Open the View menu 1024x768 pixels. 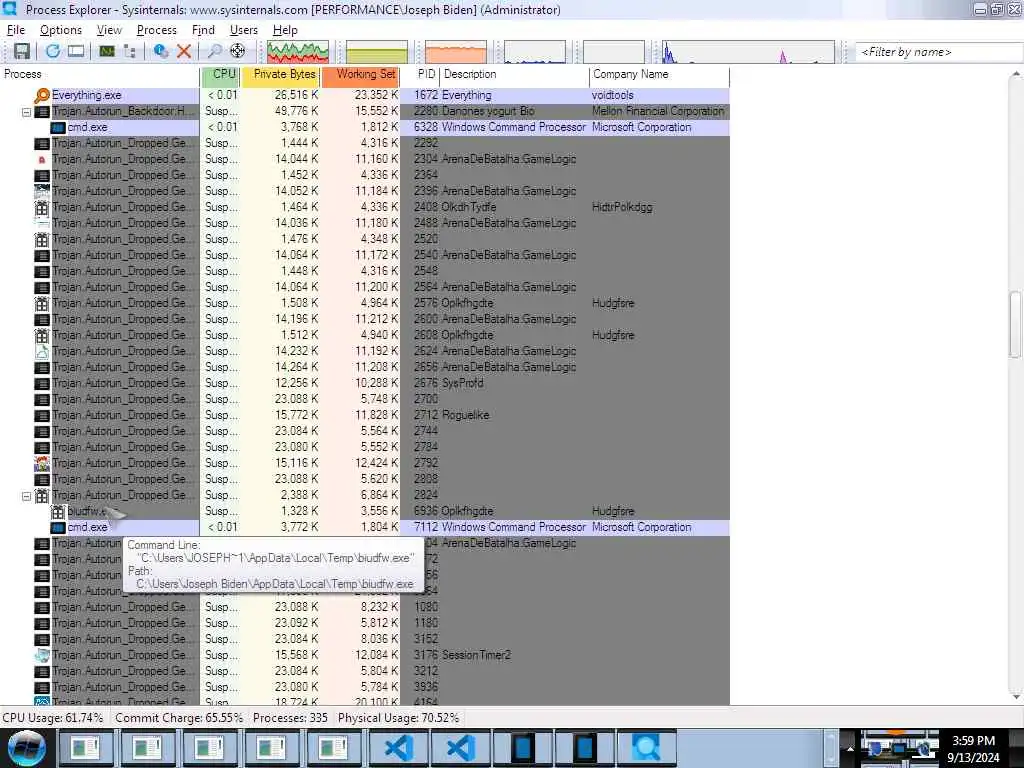[109, 30]
